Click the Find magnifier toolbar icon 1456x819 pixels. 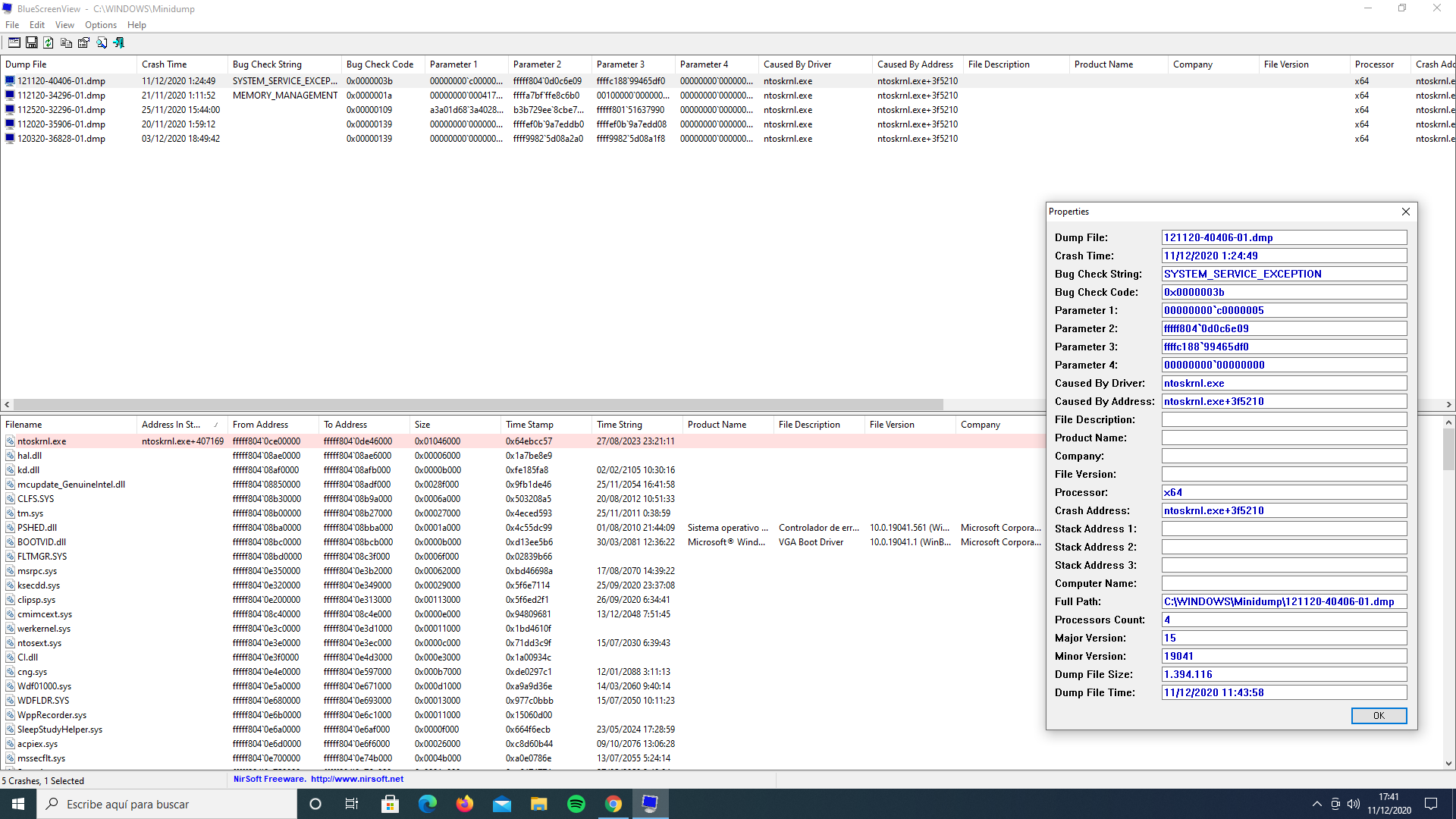(102, 43)
